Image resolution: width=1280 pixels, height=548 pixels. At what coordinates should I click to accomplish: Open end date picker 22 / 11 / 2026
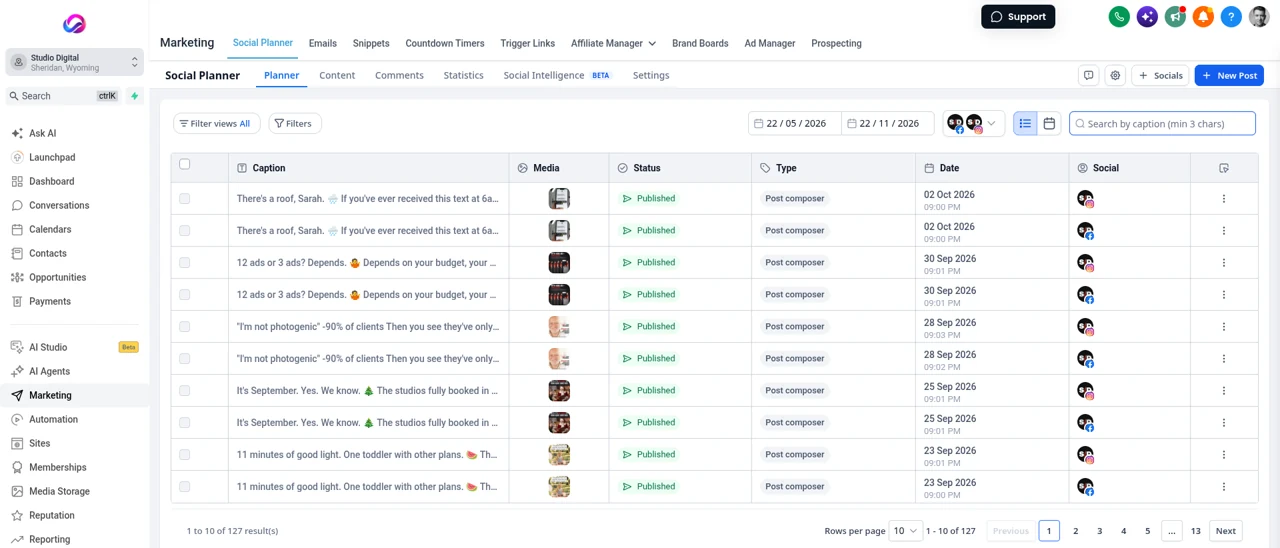[888, 124]
